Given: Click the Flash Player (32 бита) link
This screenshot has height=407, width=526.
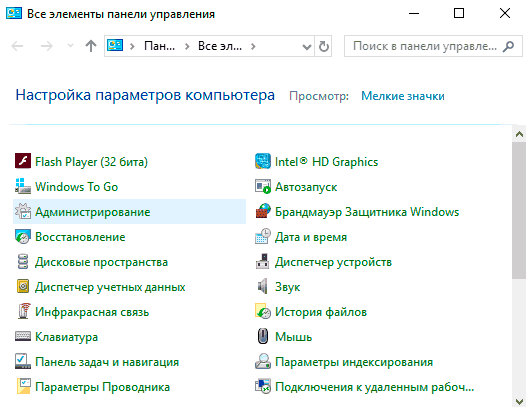Looking at the screenshot, I should (91, 162).
